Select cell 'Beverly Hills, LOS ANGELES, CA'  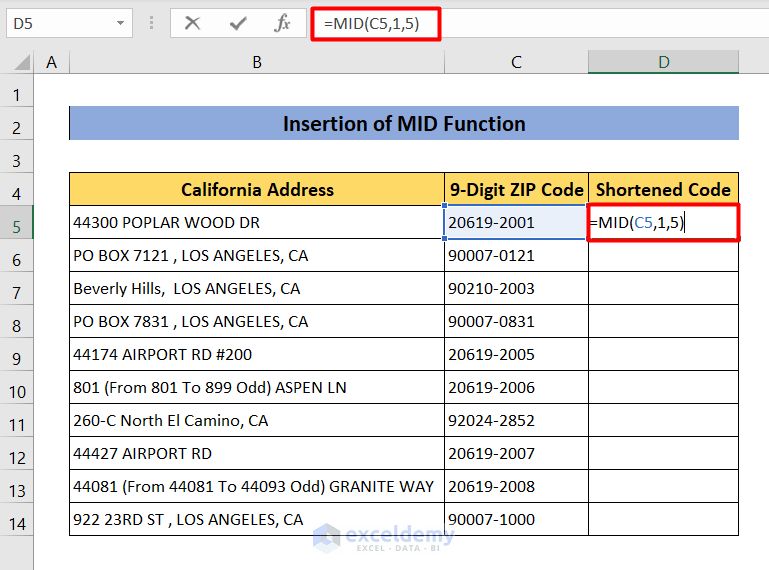(x=257, y=288)
